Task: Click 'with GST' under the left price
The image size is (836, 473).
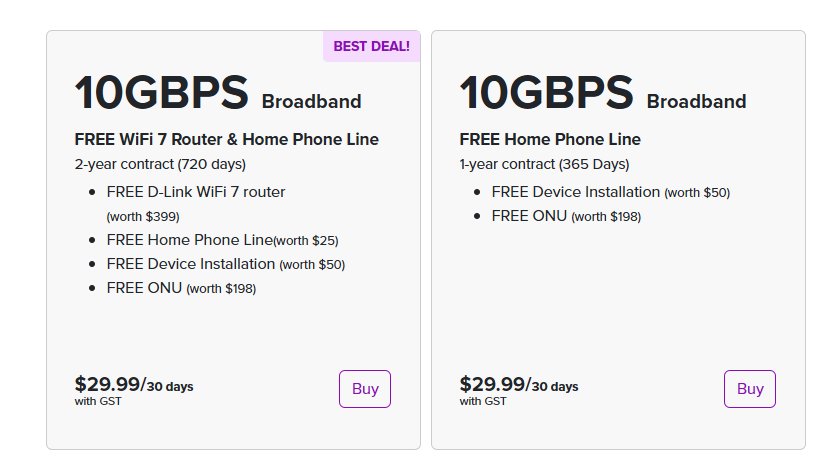Action: (x=98, y=401)
